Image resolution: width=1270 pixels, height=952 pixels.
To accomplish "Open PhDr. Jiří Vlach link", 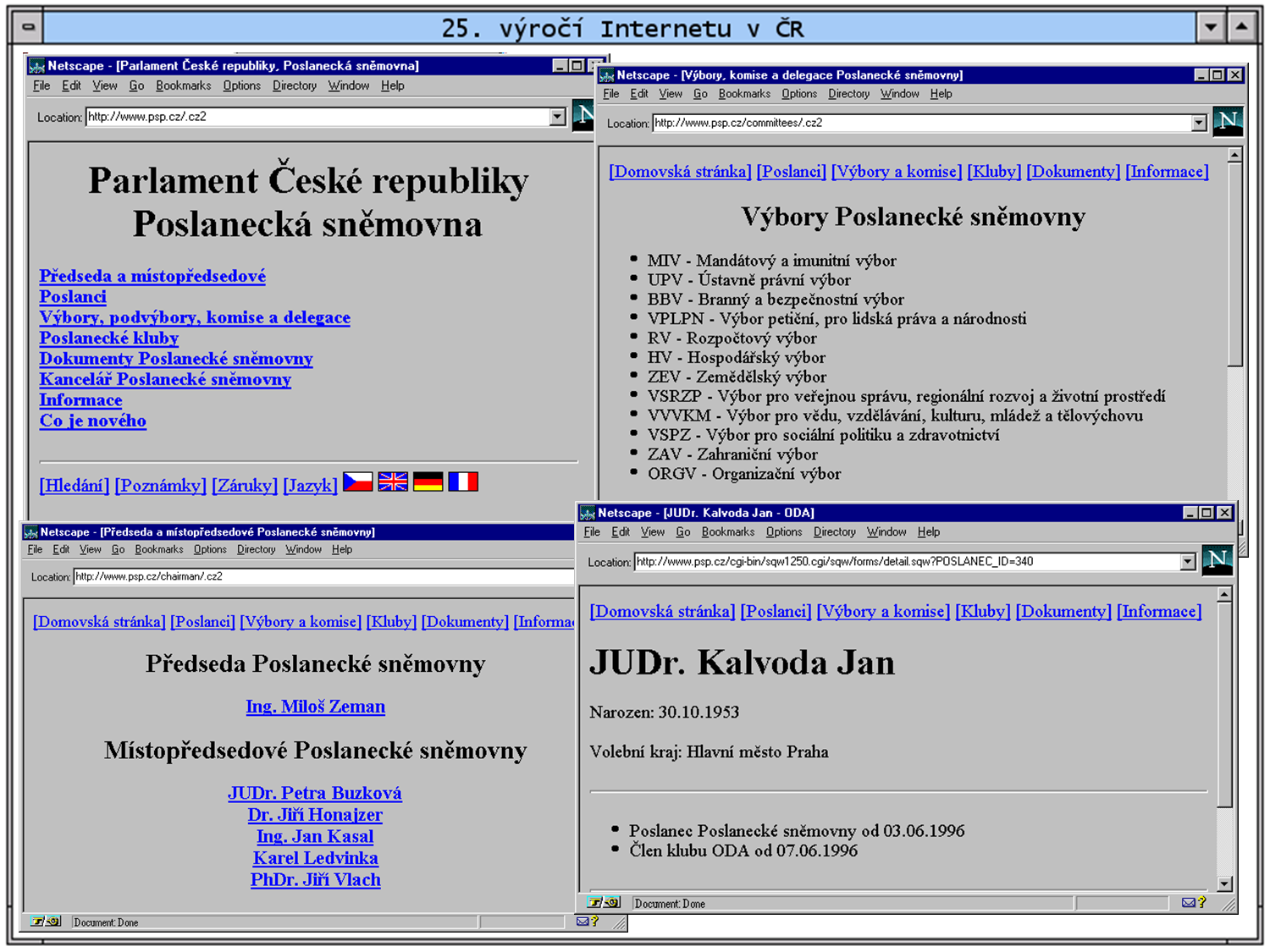I will click(315, 880).
